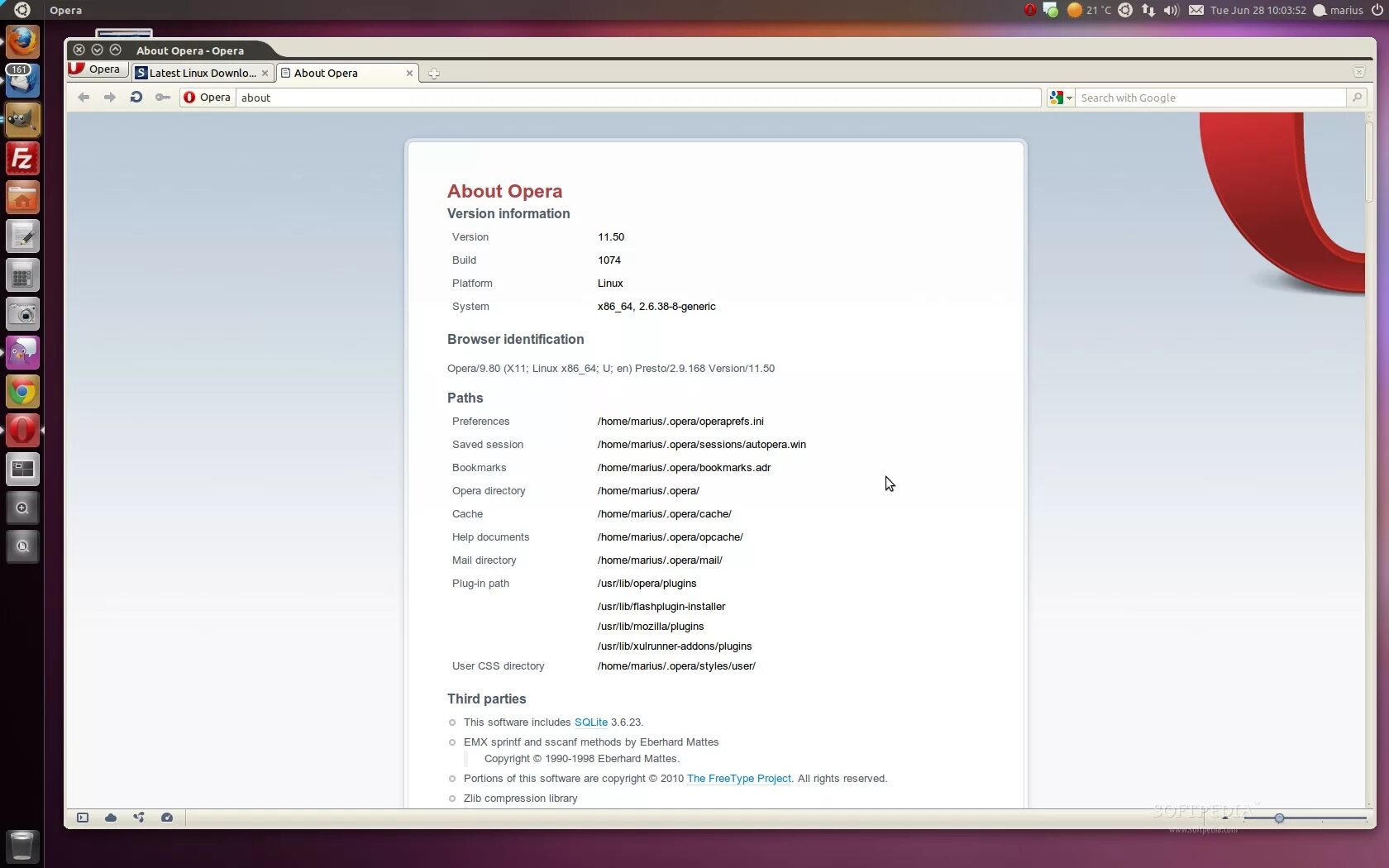The width and height of the screenshot is (1389, 868).
Task: Click the User CSS directory path
Action: (676, 666)
